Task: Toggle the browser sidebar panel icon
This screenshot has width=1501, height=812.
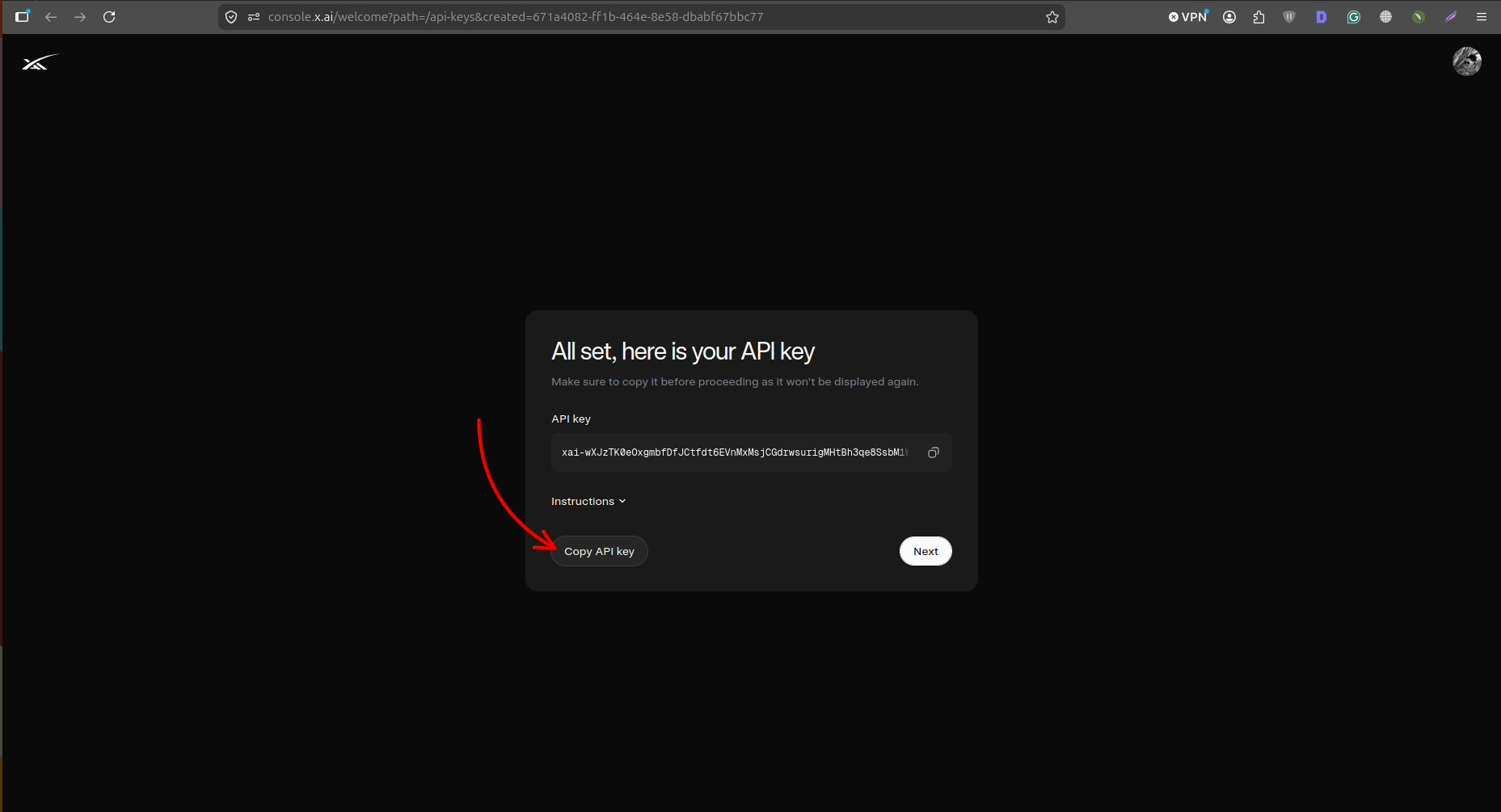Action: (x=22, y=16)
